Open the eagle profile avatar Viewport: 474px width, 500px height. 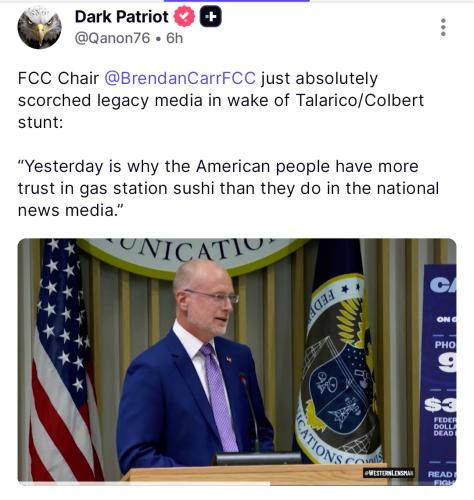(x=40, y=28)
